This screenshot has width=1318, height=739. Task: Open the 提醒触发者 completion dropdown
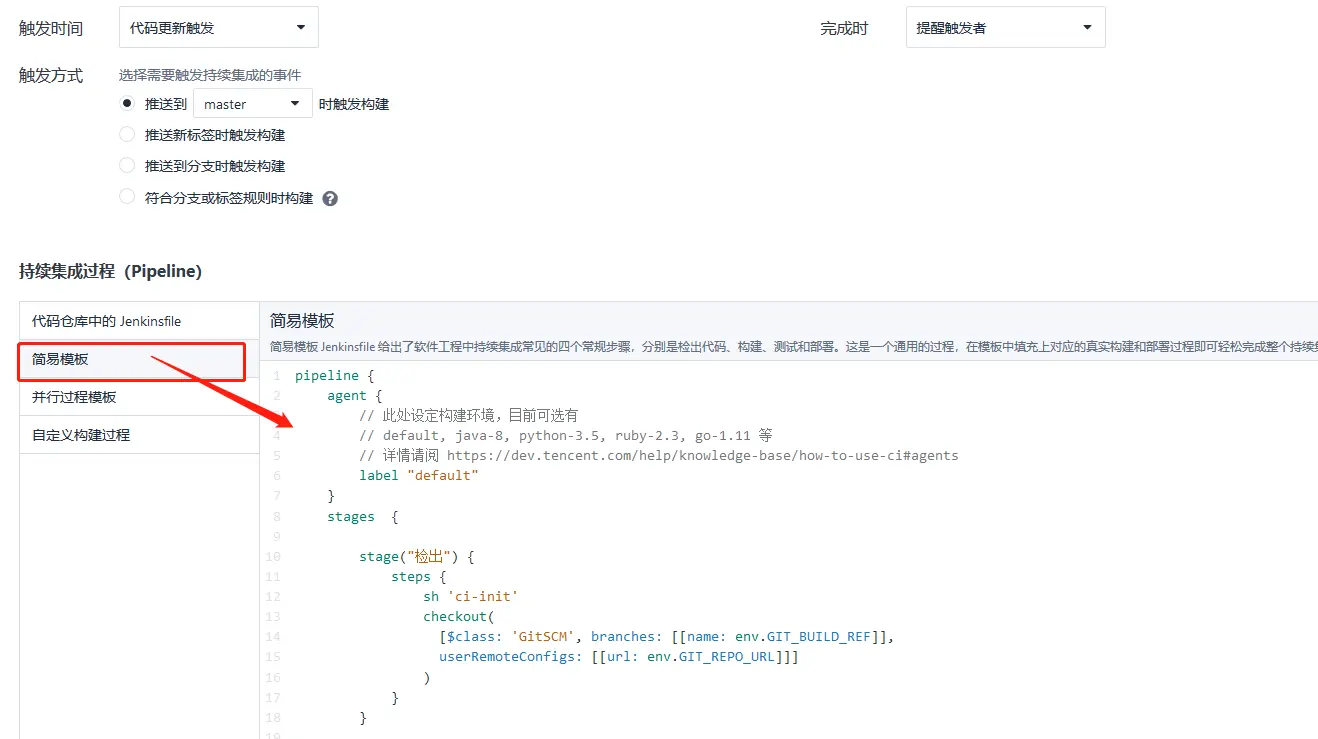1005,28
